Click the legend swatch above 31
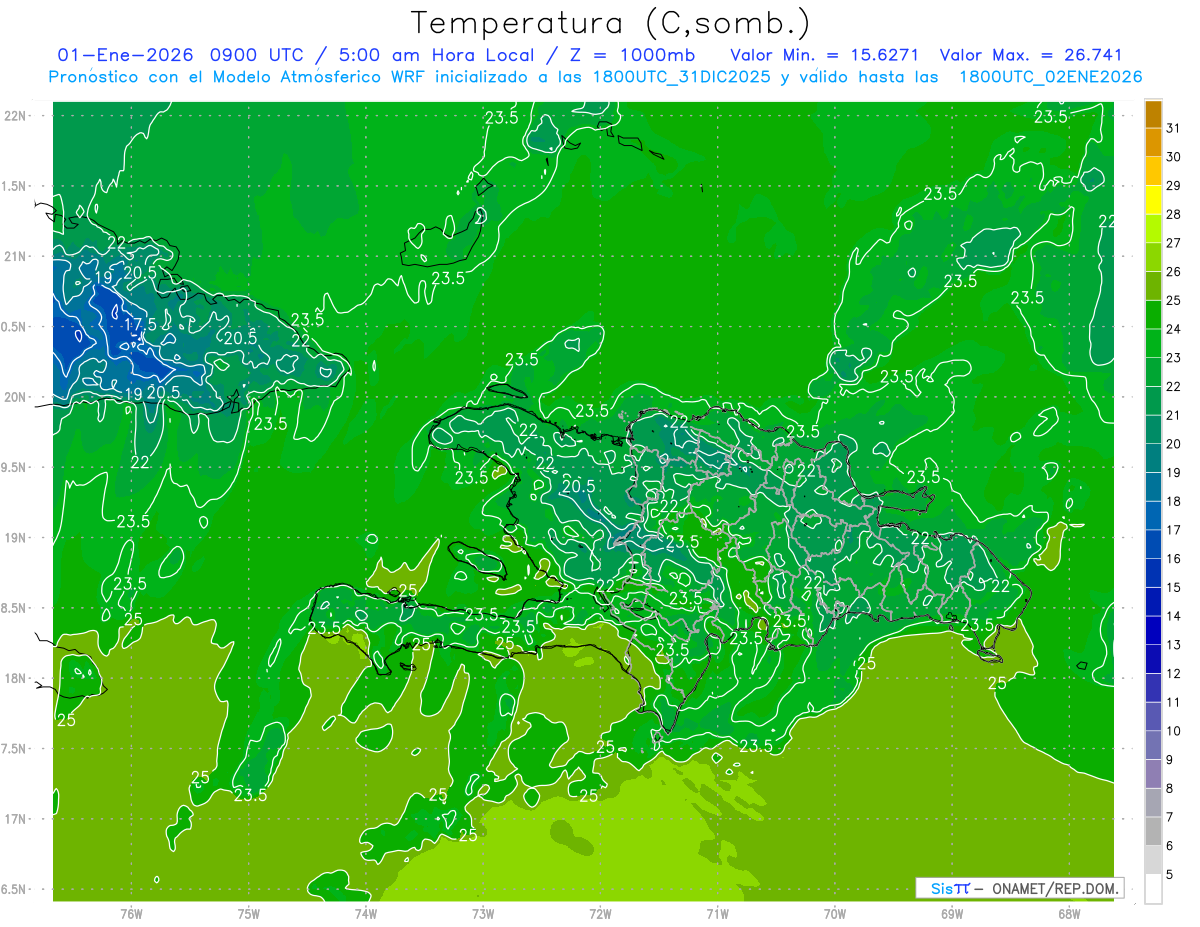This screenshot has height=927, width=1200. coord(1153,114)
